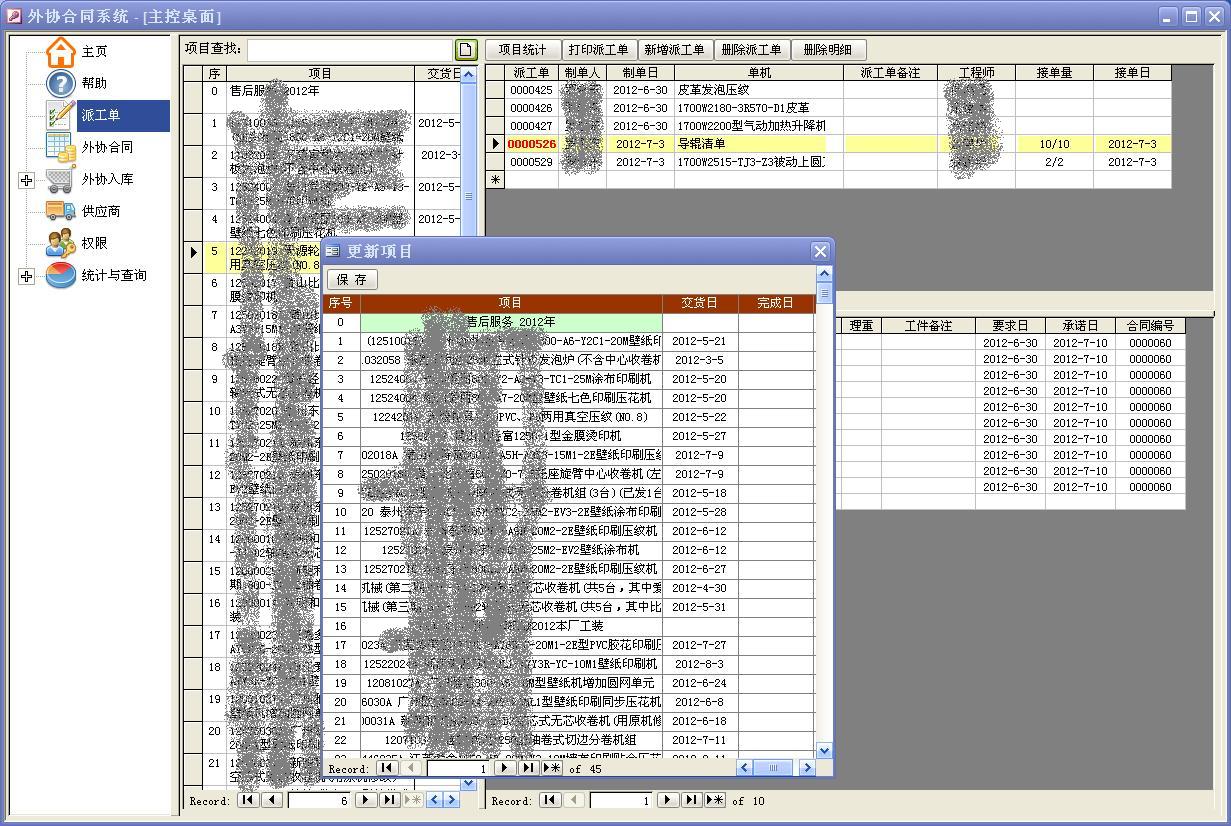This screenshot has width=1231, height=826.
Task: Click 删除明细 button
Action: (x=828, y=50)
